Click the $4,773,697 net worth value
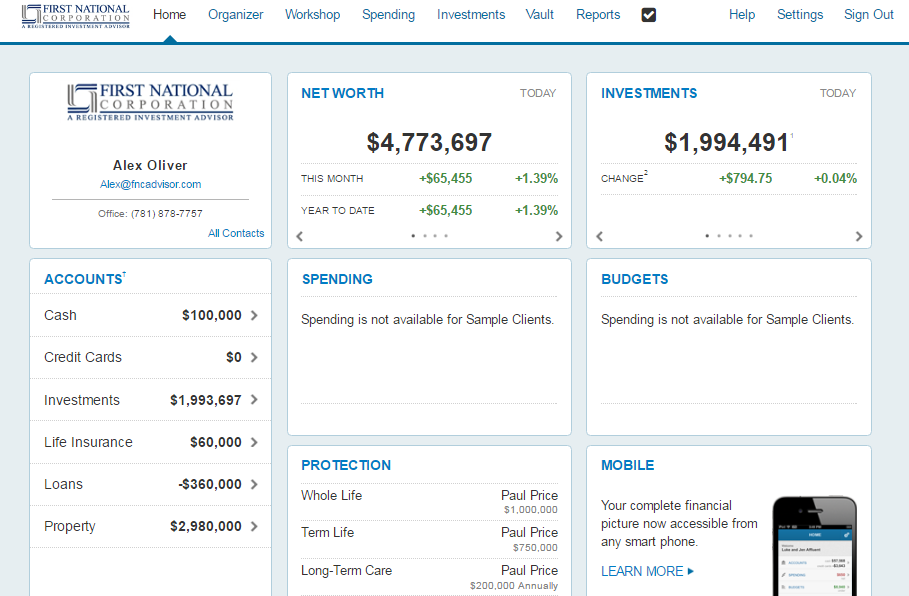Screen dimensions: 909x596 tap(429, 143)
